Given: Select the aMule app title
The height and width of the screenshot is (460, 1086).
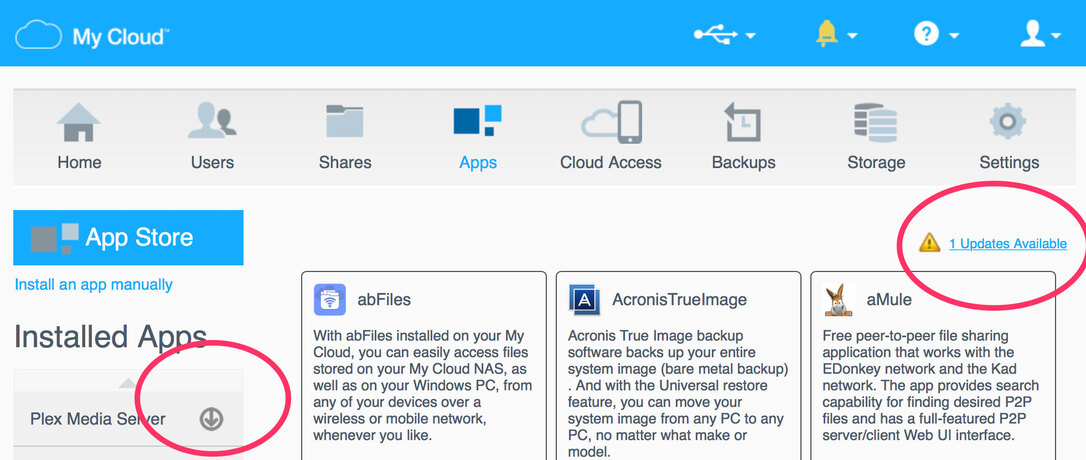Looking at the screenshot, I should (889, 300).
